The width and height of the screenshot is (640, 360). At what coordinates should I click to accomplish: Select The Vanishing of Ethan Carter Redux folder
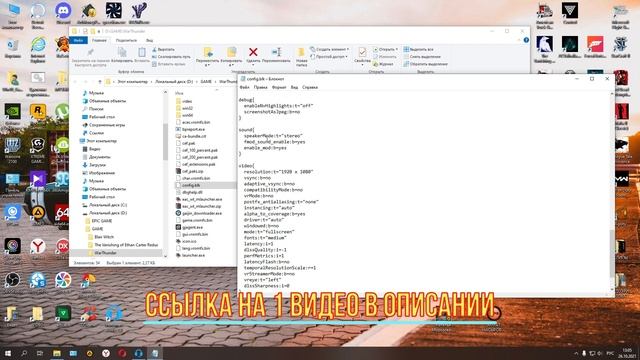[x=123, y=245]
